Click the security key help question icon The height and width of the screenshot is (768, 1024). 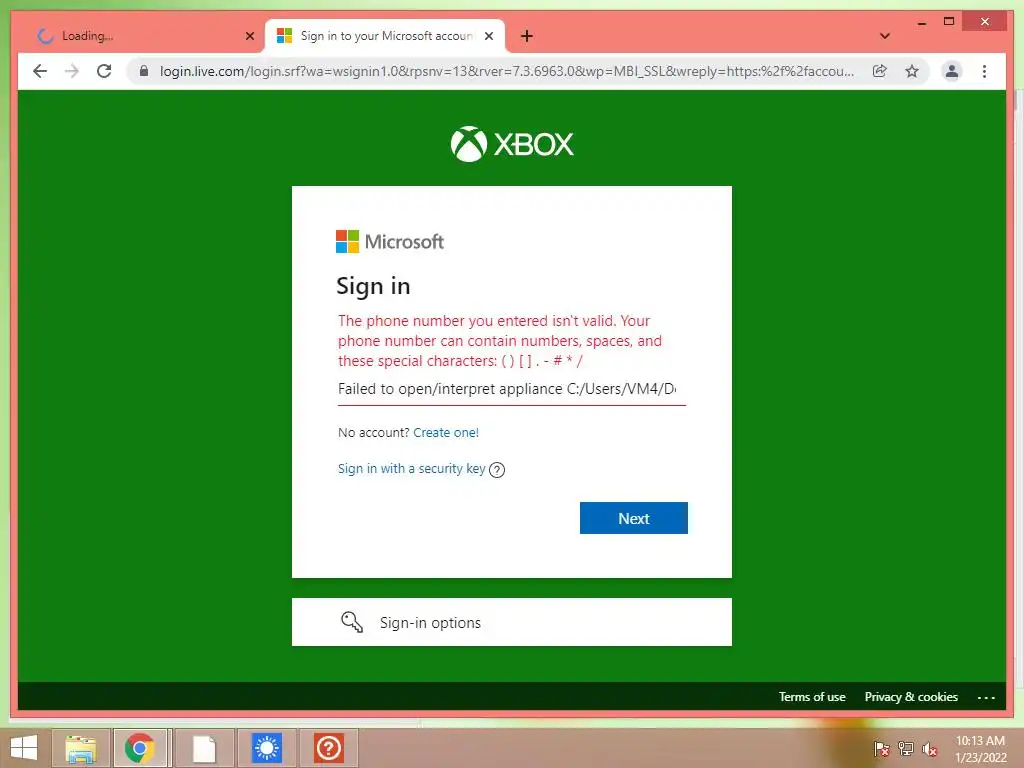497,470
